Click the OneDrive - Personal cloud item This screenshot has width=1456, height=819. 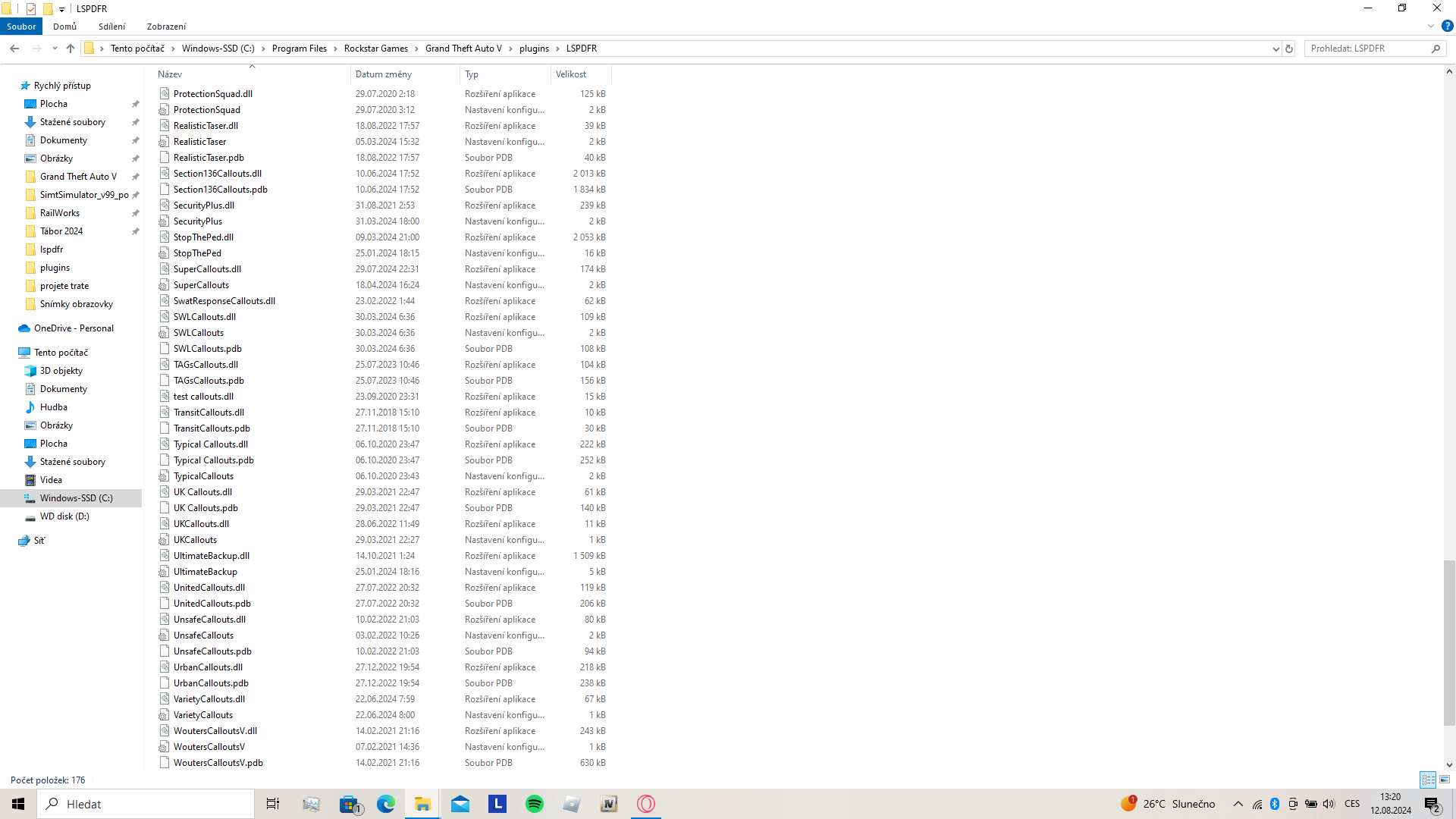74,328
